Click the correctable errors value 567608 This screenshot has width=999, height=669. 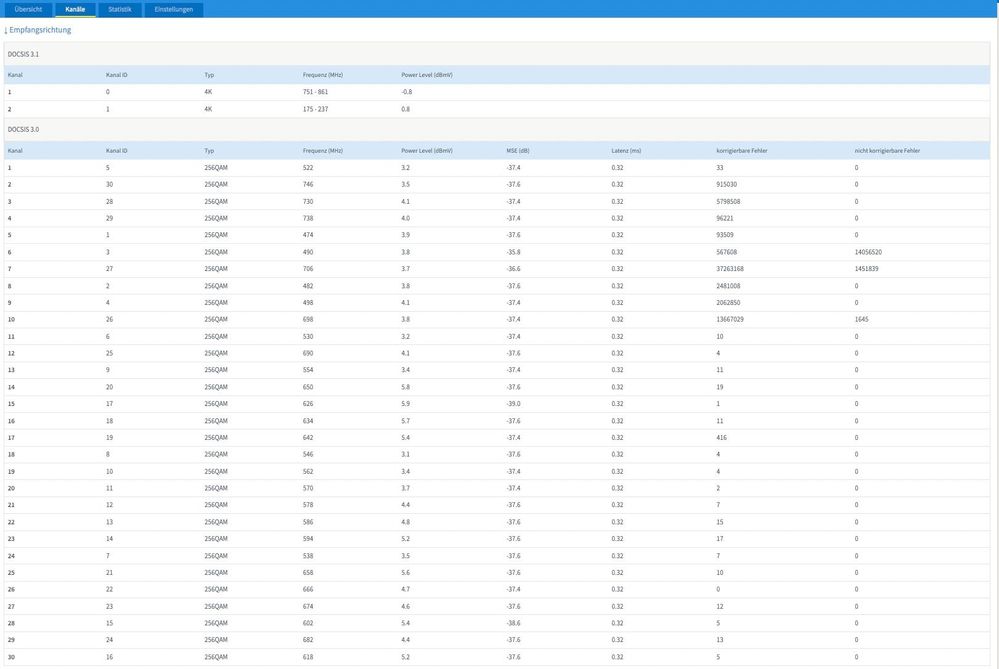(726, 252)
